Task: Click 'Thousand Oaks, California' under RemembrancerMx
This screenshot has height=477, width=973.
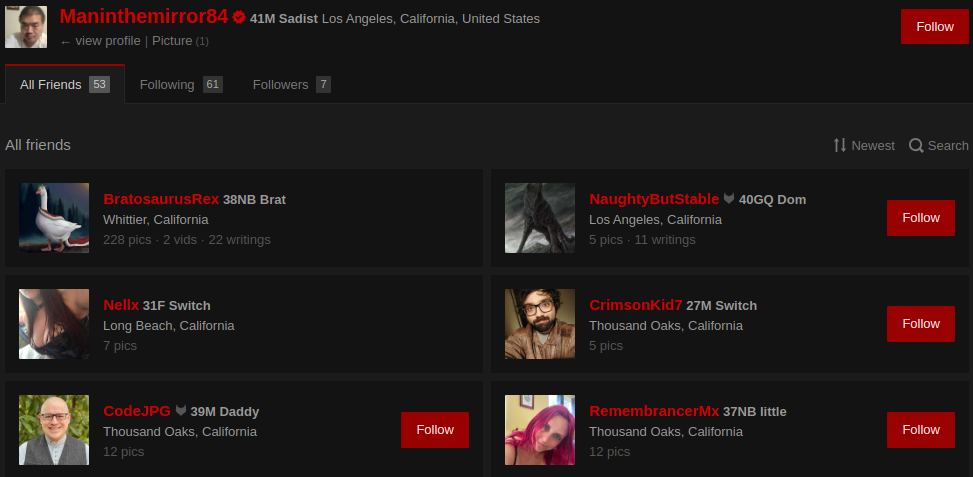Action: tap(666, 432)
